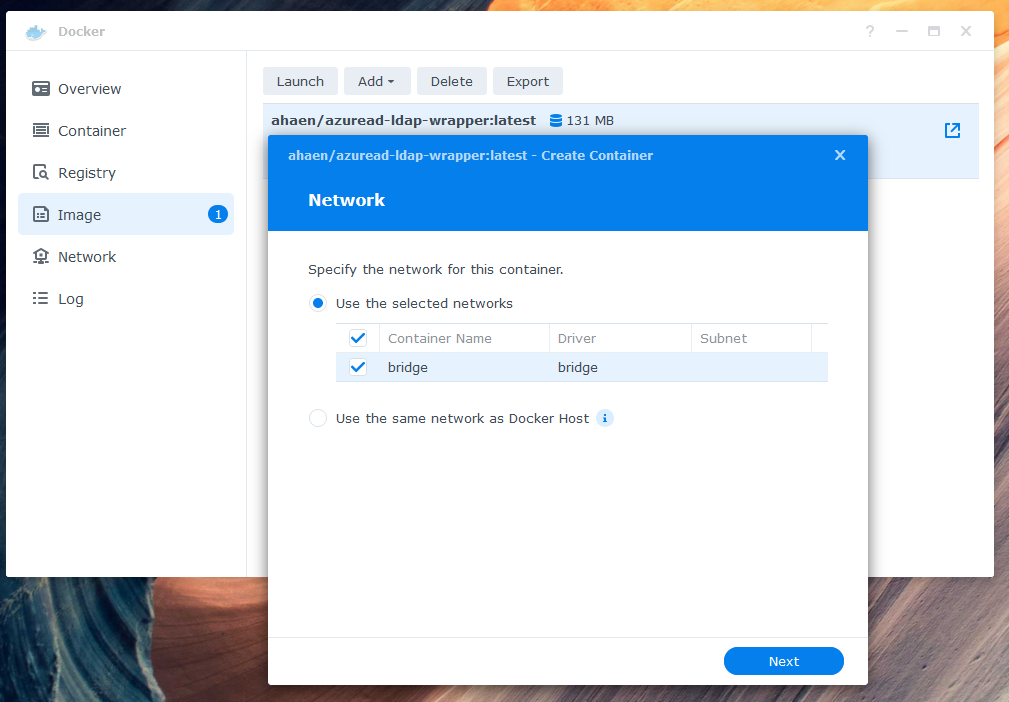Select the bridge network name cell
This screenshot has height=702, width=1009.
point(407,367)
